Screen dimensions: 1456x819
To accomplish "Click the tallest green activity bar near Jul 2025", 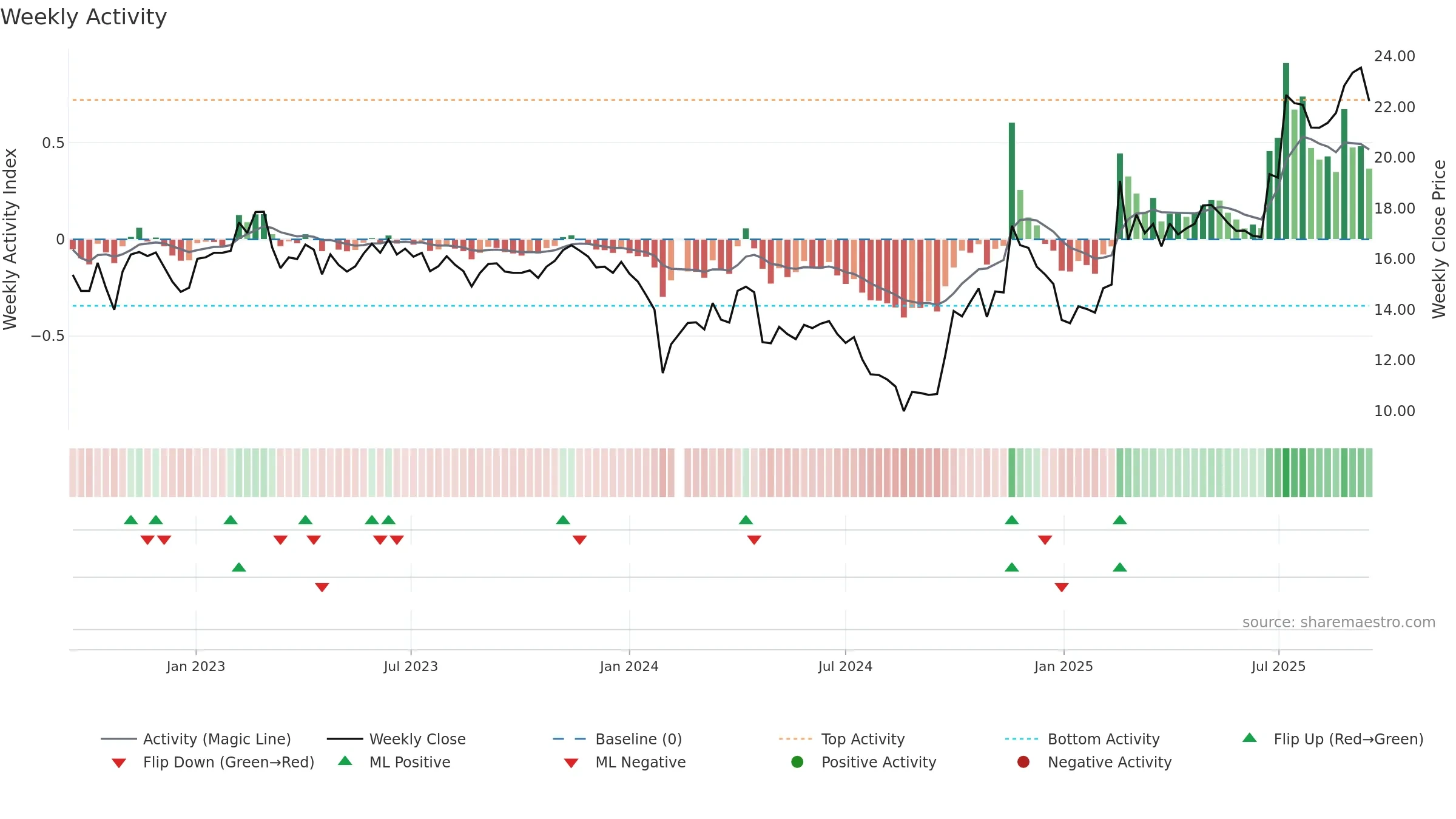I will coord(1286,151).
